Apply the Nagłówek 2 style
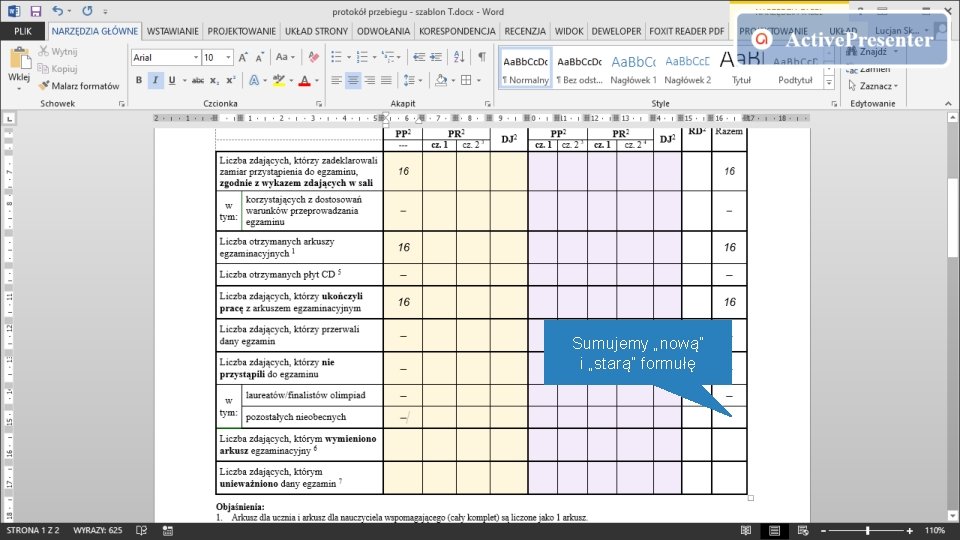 point(687,69)
